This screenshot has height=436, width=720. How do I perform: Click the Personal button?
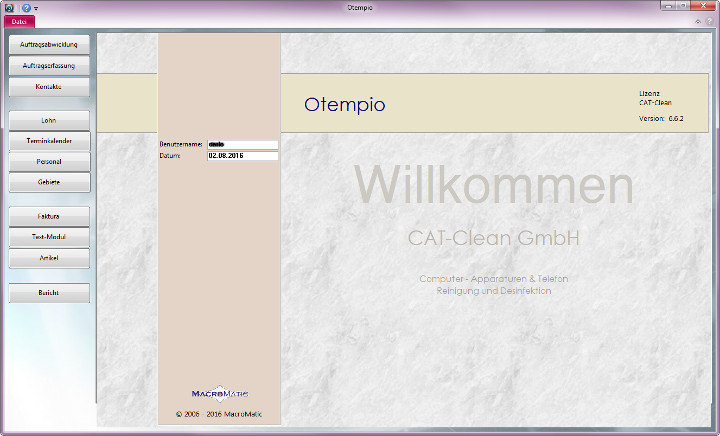pyautogui.click(x=49, y=162)
